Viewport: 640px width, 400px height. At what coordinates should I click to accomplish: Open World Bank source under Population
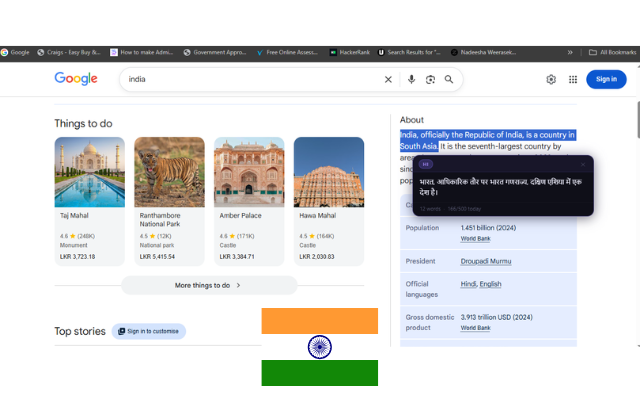click(x=476, y=239)
